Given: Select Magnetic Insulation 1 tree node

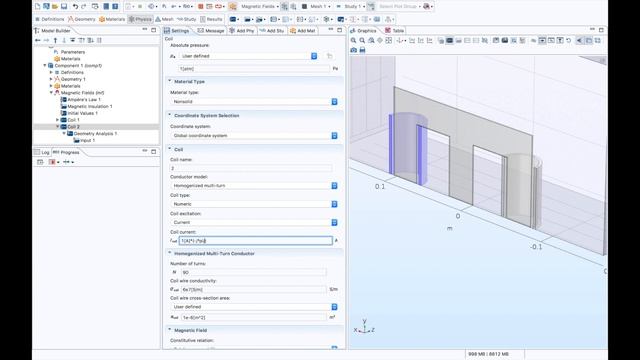Looking at the screenshot, I should pos(86,107).
